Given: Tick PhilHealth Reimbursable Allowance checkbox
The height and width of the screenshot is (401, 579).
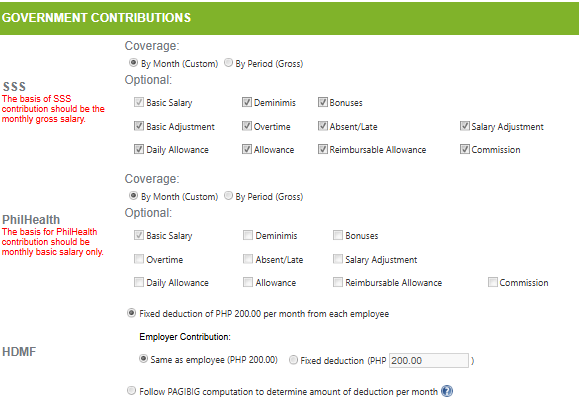Looking at the screenshot, I should (x=338, y=282).
